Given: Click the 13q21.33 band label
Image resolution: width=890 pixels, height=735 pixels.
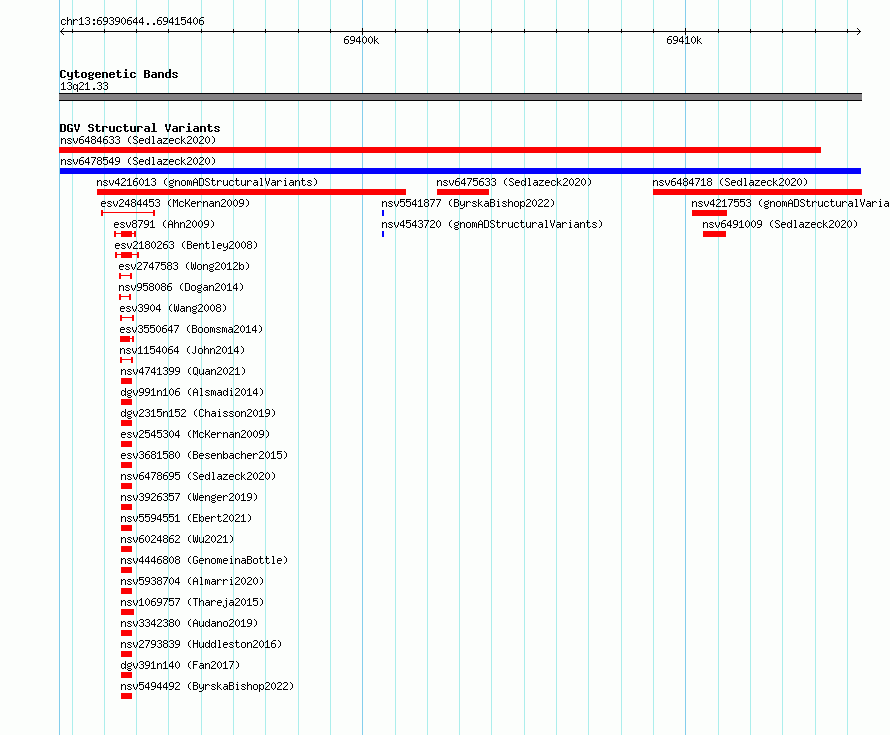Looking at the screenshot, I should [84, 86].
